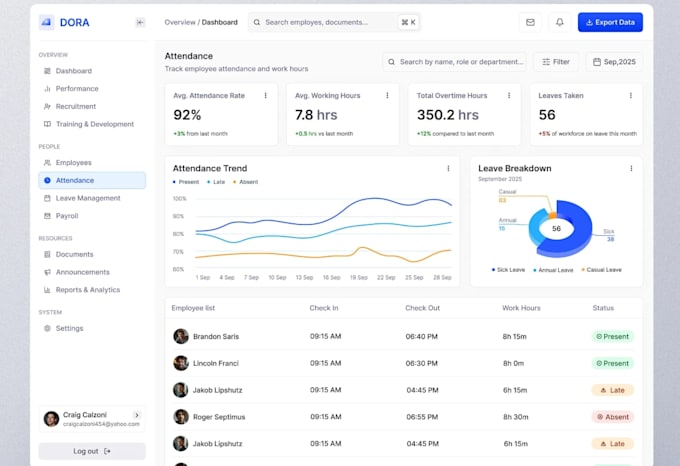Toggle Present series in trend legend
The image size is (680, 466).
[186, 182]
